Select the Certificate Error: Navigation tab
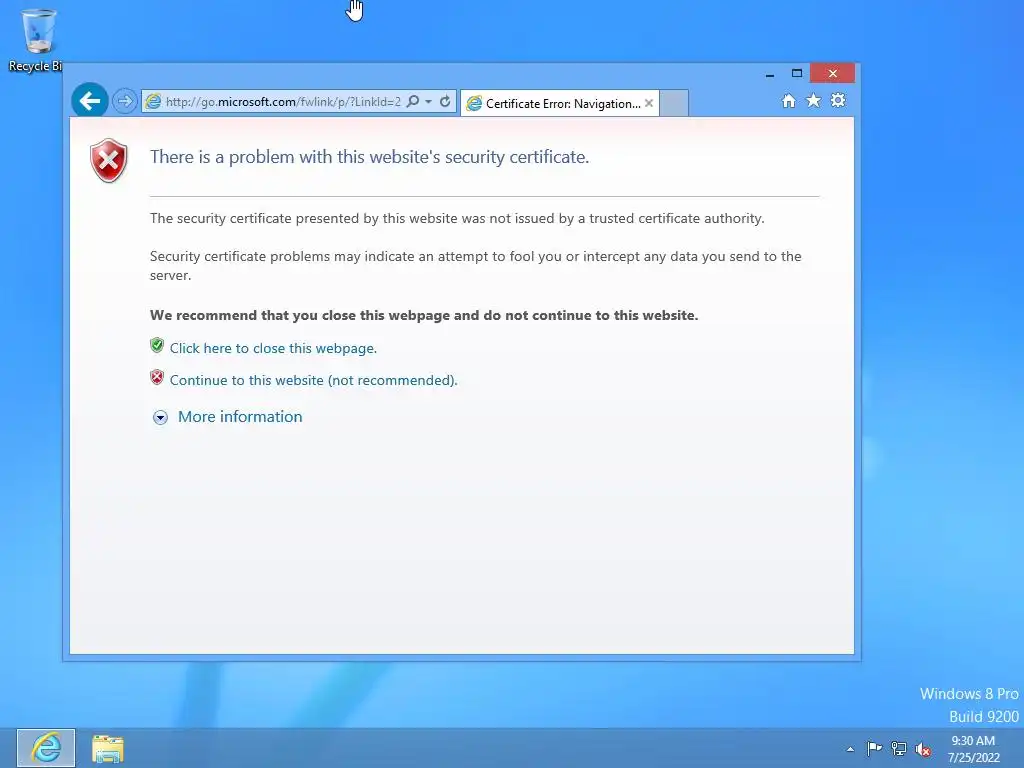 click(x=560, y=103)
